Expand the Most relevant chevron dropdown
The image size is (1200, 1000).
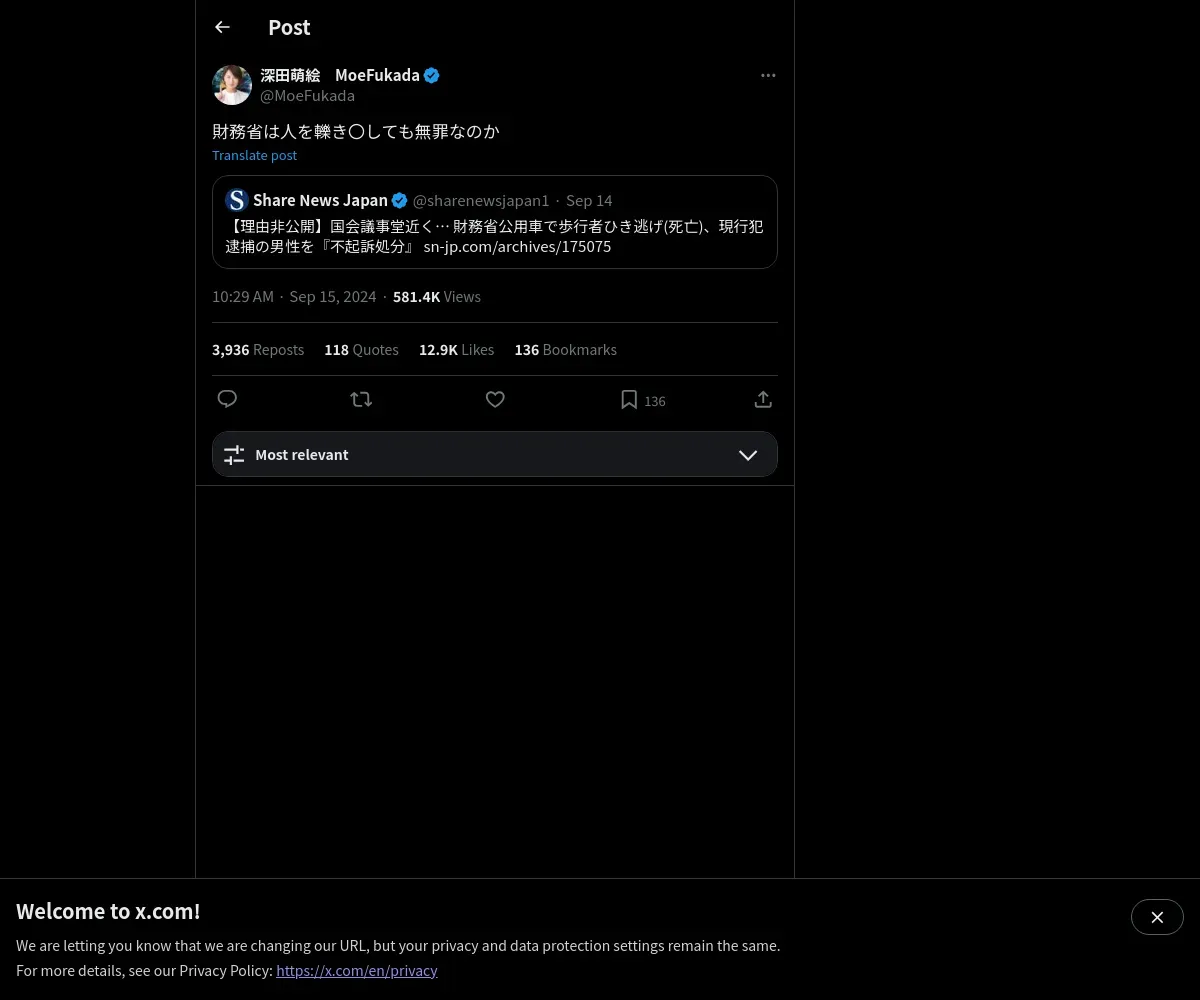(x=748, y=454)
